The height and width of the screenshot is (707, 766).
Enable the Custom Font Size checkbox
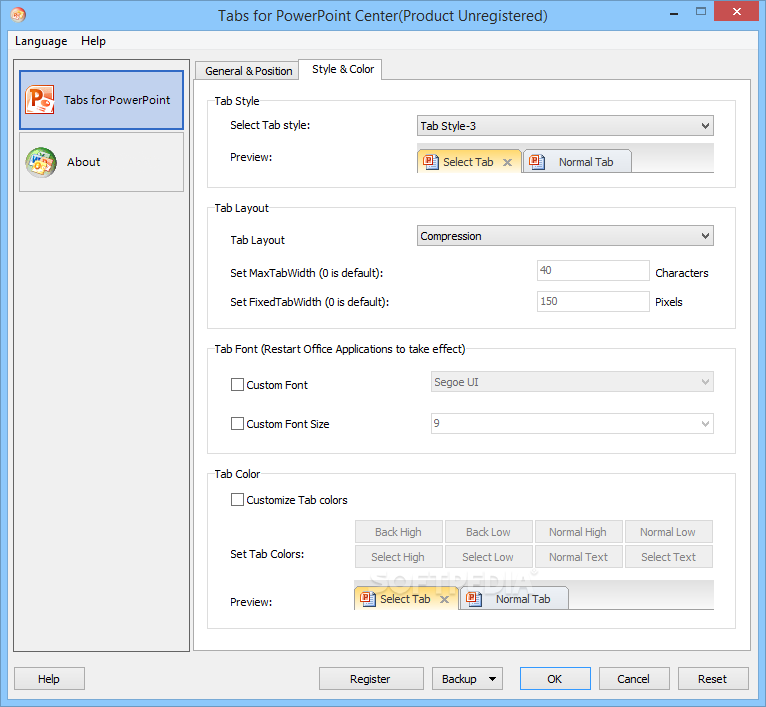(237, 424)
